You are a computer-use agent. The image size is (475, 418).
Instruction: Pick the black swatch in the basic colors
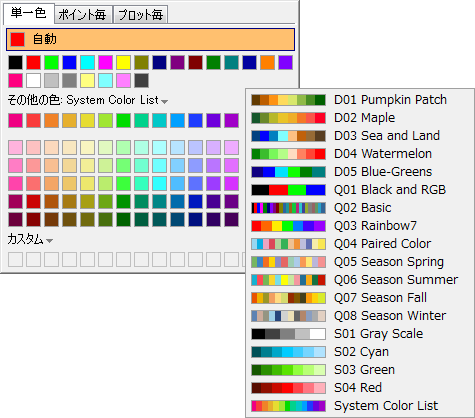(x=16, y=63)
